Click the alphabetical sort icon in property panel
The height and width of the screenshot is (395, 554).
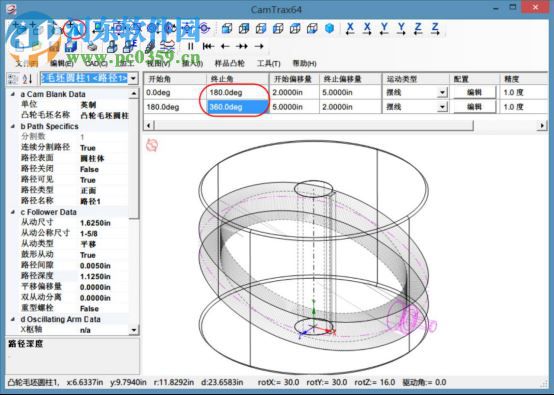click(28, 78)
